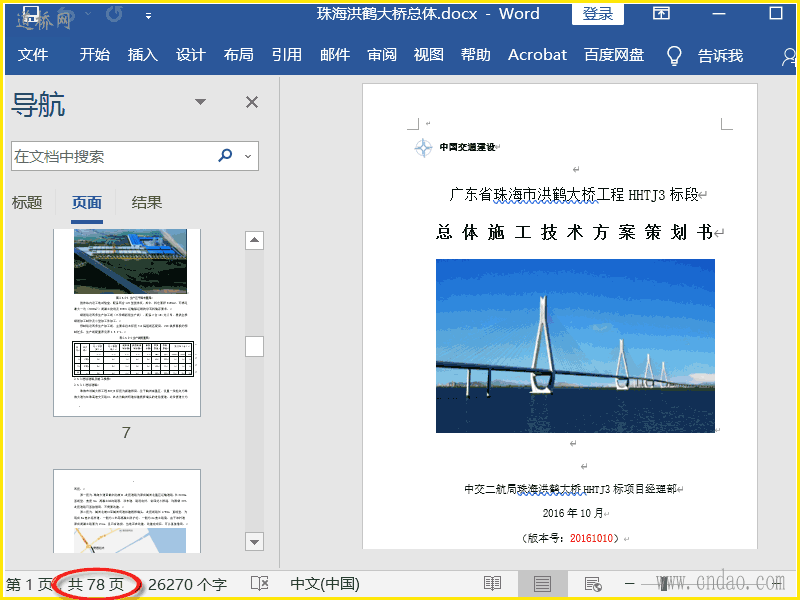Open Quick Access Toolbar customize dropdown
Image resolution: width=800 pixels, height=600 pixels.
(x=148, y=15)
